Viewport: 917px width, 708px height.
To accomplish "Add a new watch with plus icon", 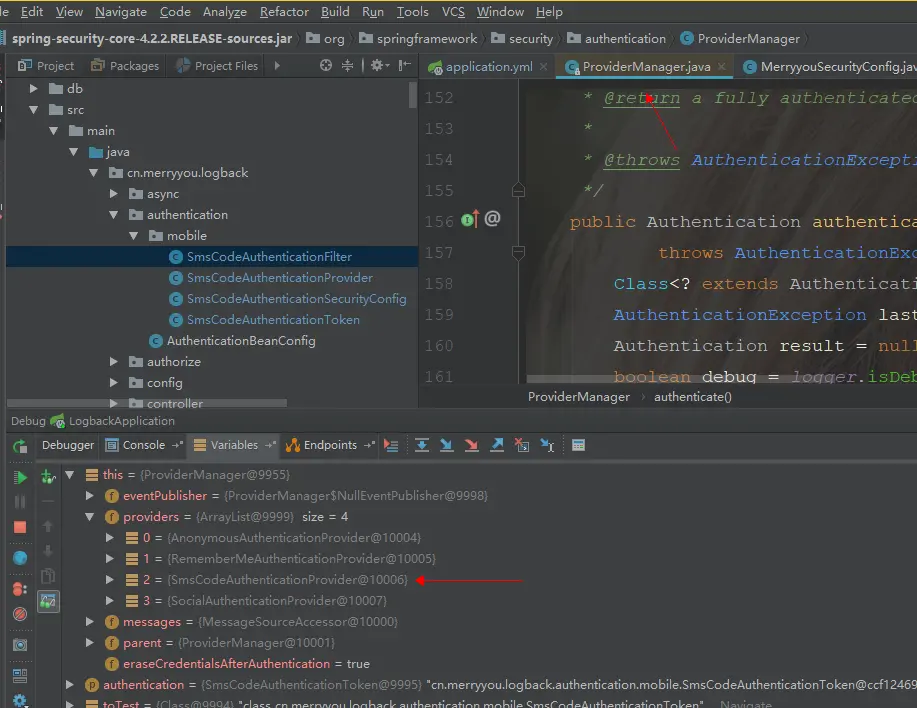I will 48,477.
